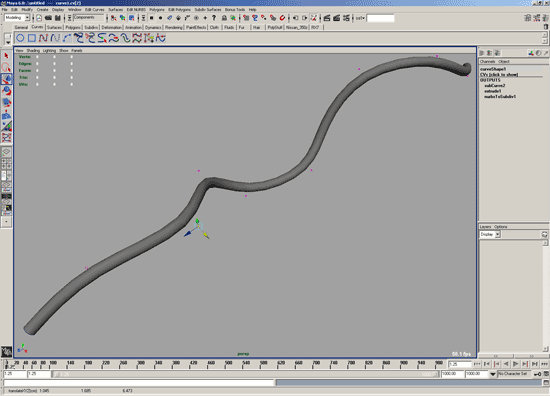Click the Save Scene toolbar icon
Screen dimensions: 550x396
pos(58,18)
